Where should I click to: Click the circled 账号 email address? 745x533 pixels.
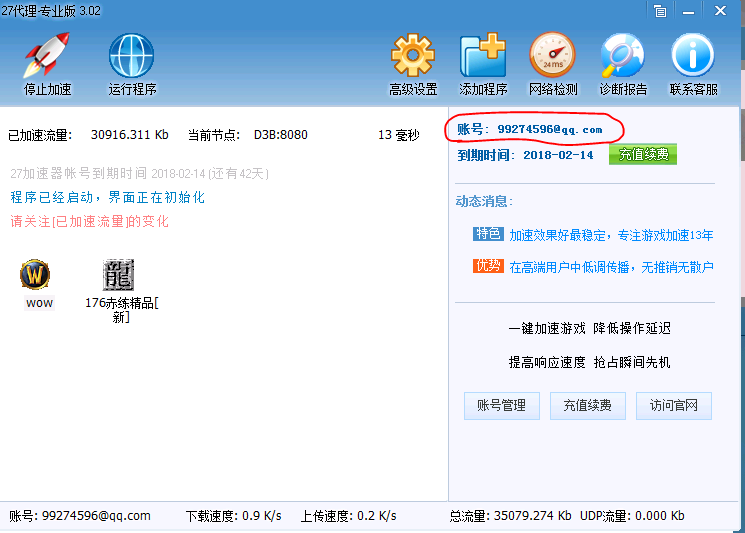pyautogui.click(x=549, y=129)
